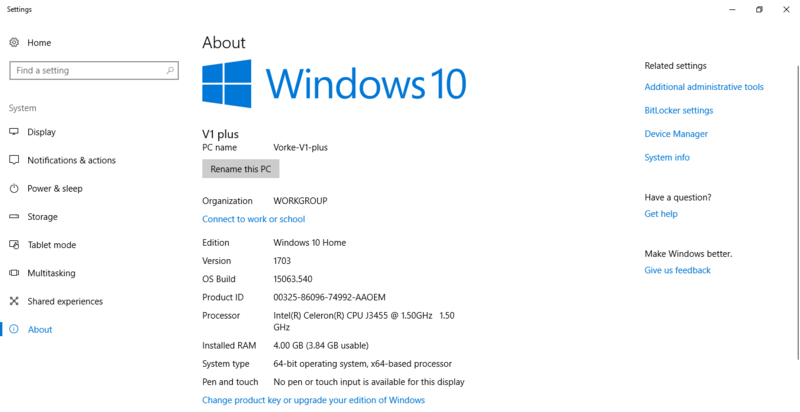The height and width of the screenshot is (412, 800).
Task: Click Give us feedback link
Action: (x=678, y=270)
